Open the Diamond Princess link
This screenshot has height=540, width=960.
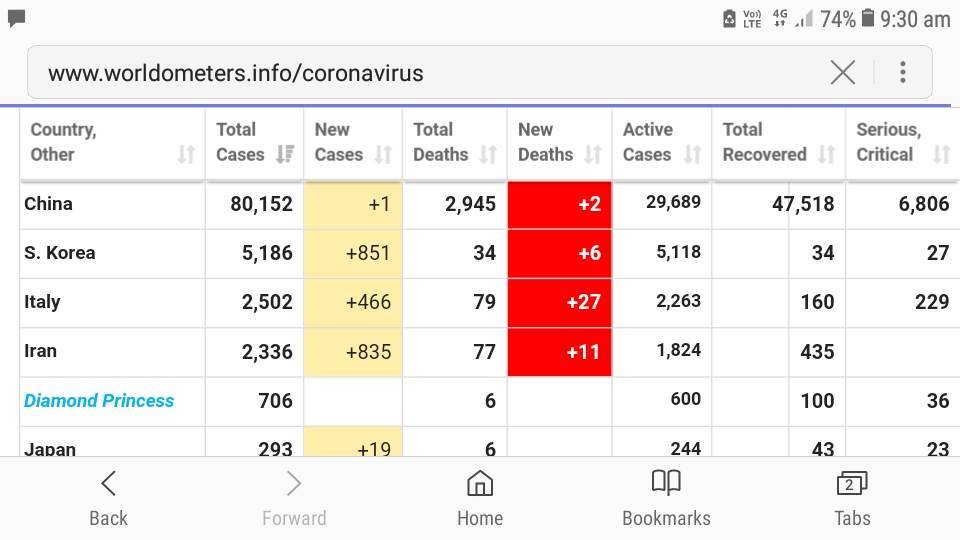pos(99,401)
